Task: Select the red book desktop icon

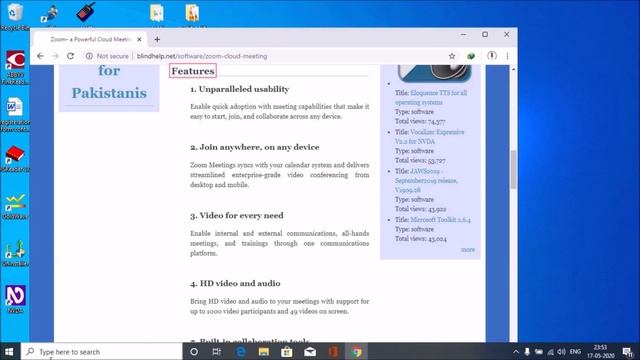Action: click(15, 158)
